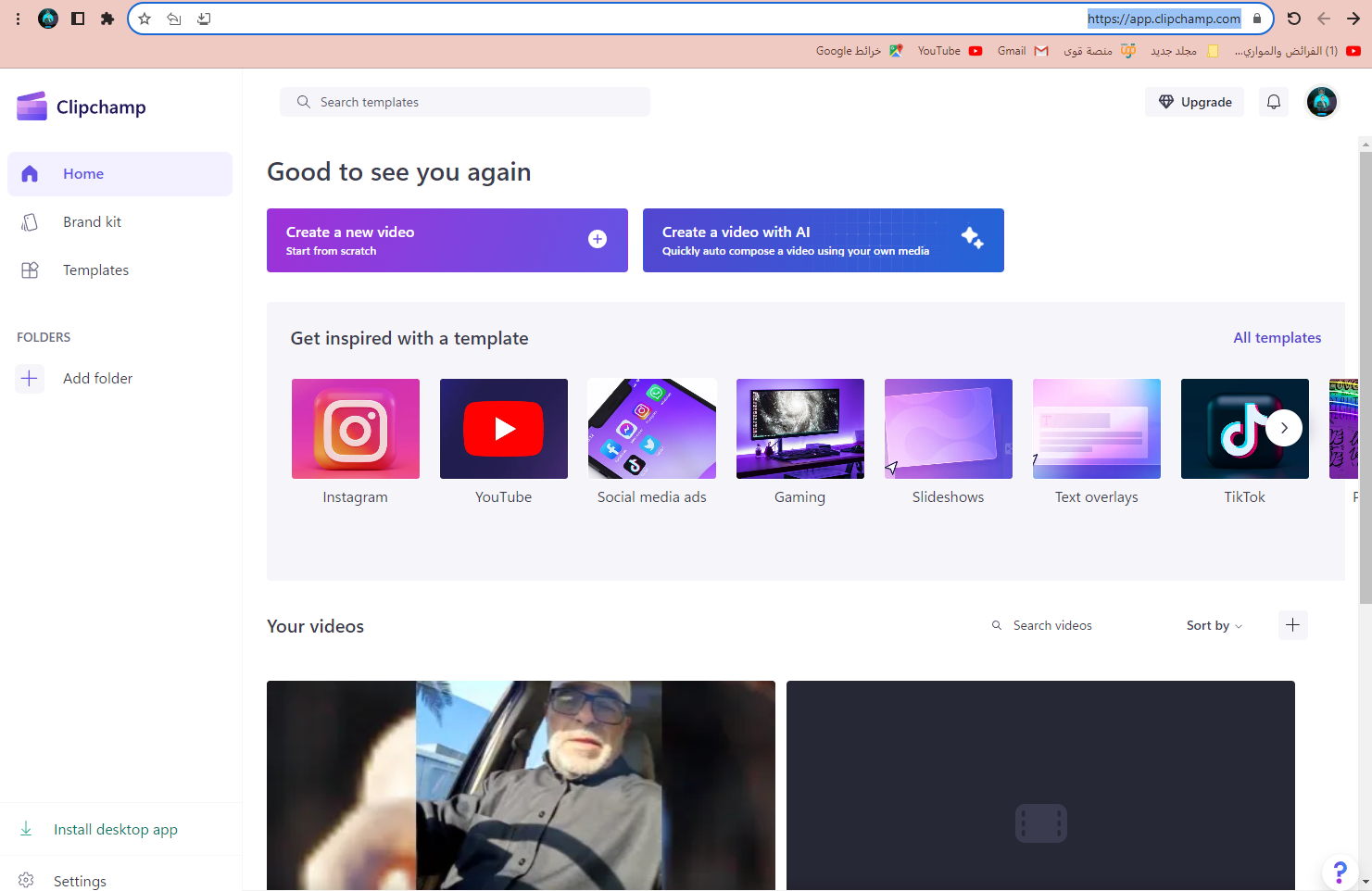
Task: Open the Sort by dropdown
Action: click(x=1214, y=625)
